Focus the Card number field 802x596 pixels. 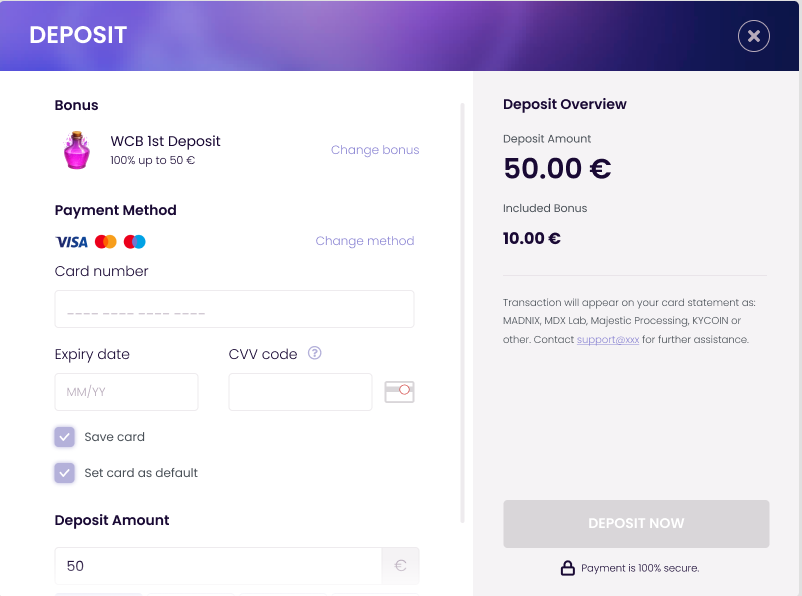point(234,309)
